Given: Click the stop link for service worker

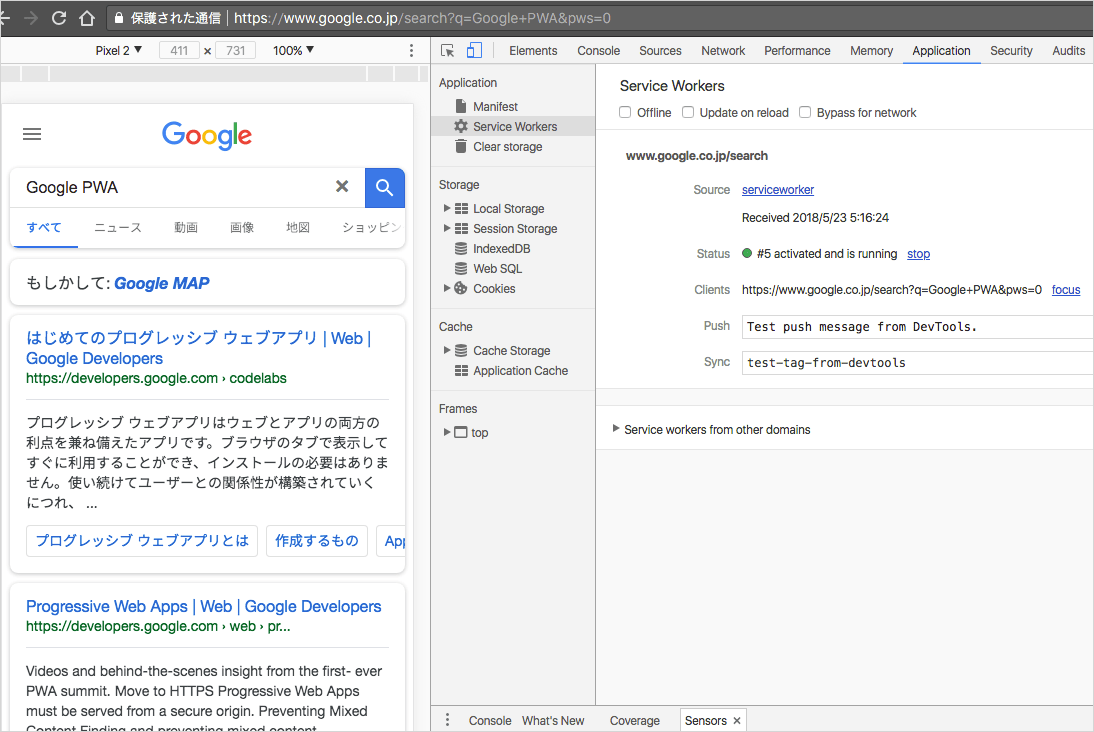Looking at the screenshot, I should (x=918, y=254).
